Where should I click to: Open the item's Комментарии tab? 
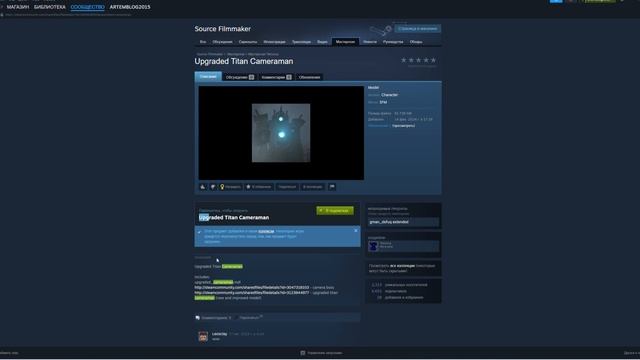pos(276,77)
